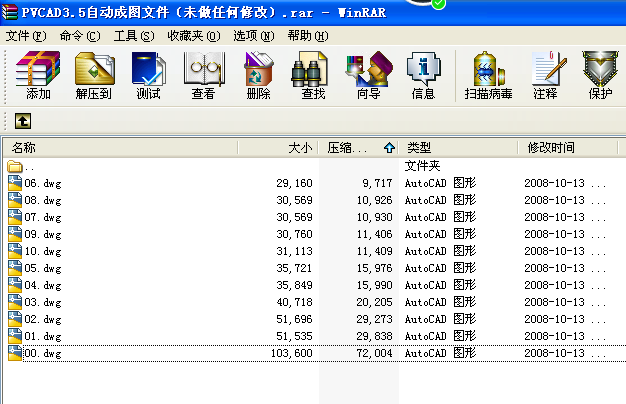Sort by 大小 column header

(278, 148)
